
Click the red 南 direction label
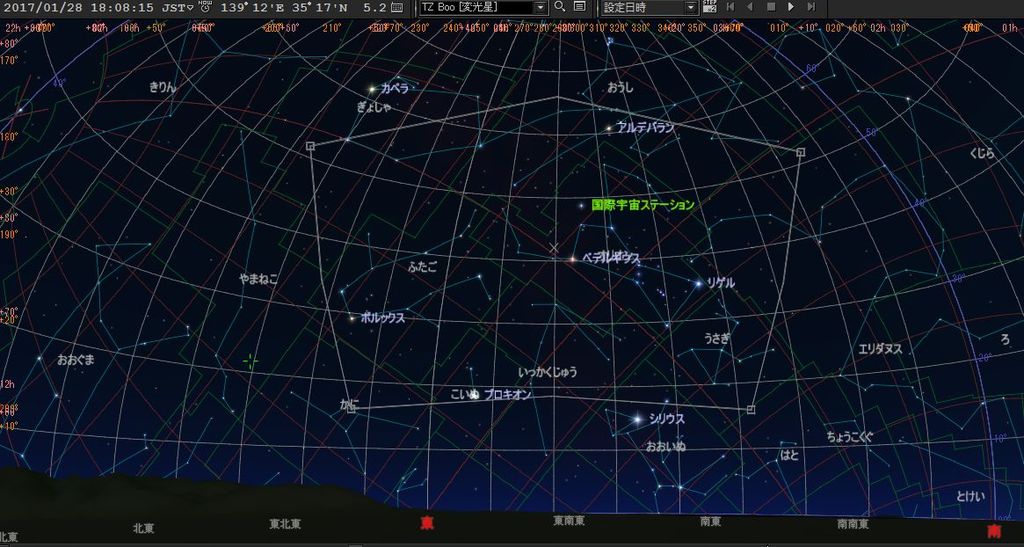click(x=993, y=529)
